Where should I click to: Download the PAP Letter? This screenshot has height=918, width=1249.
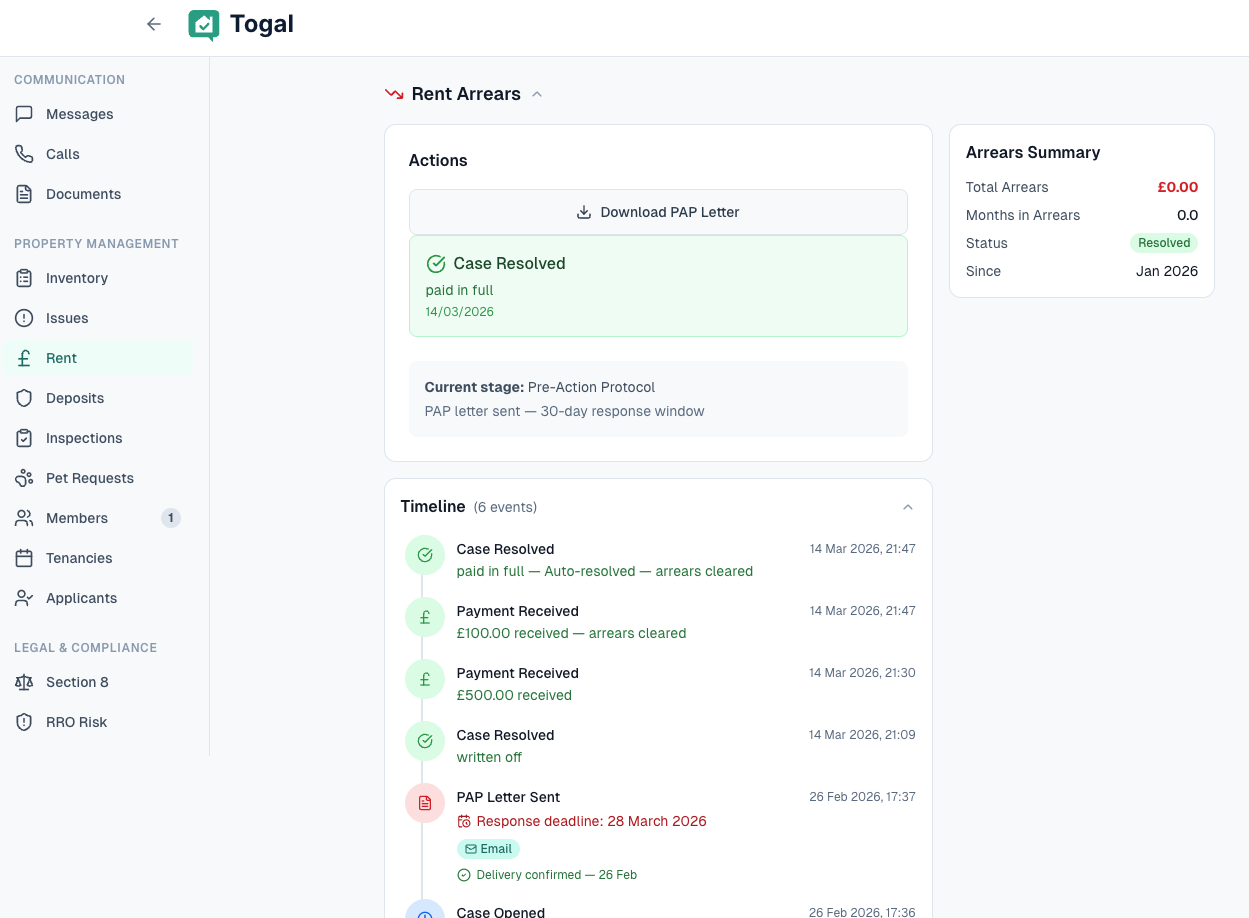(x=658, y=212)
